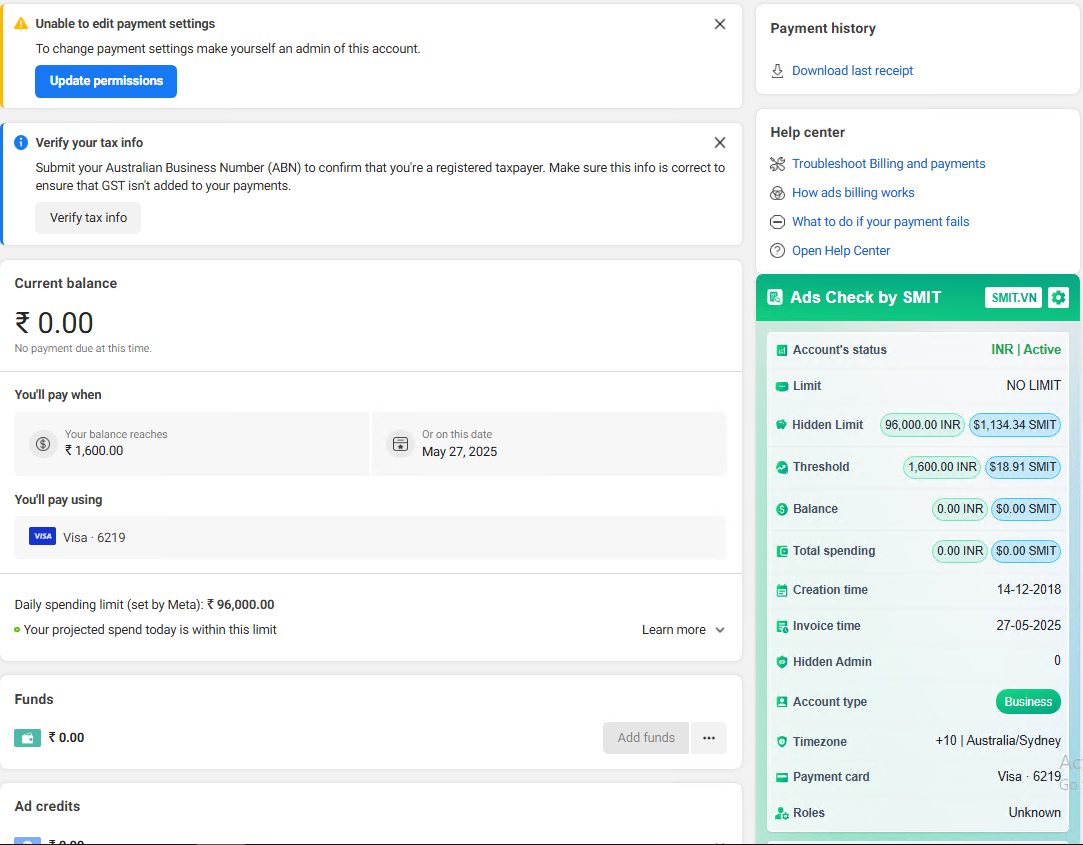Click the troubleshoot tools icon in Help center

[x=777, y=164]
